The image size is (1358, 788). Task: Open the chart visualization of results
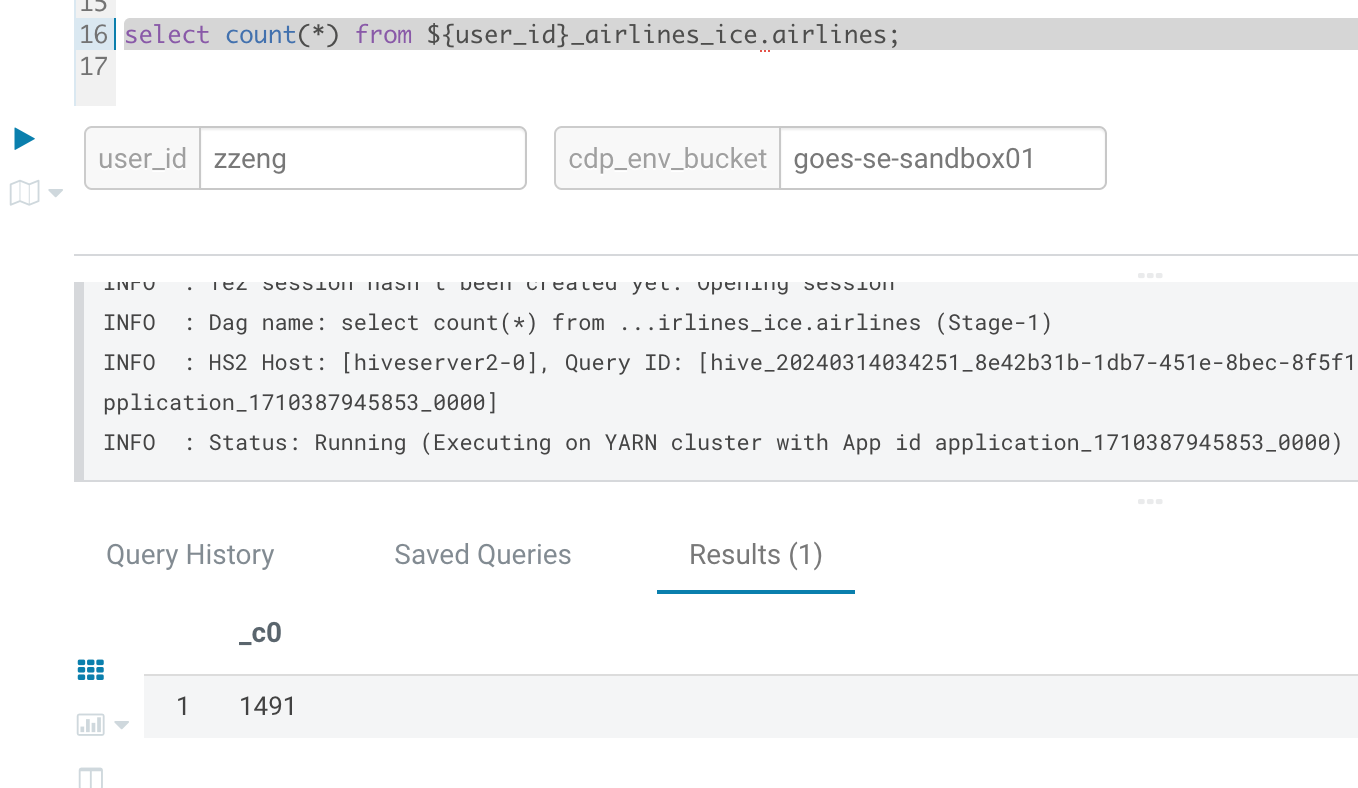tap(89, 724)
